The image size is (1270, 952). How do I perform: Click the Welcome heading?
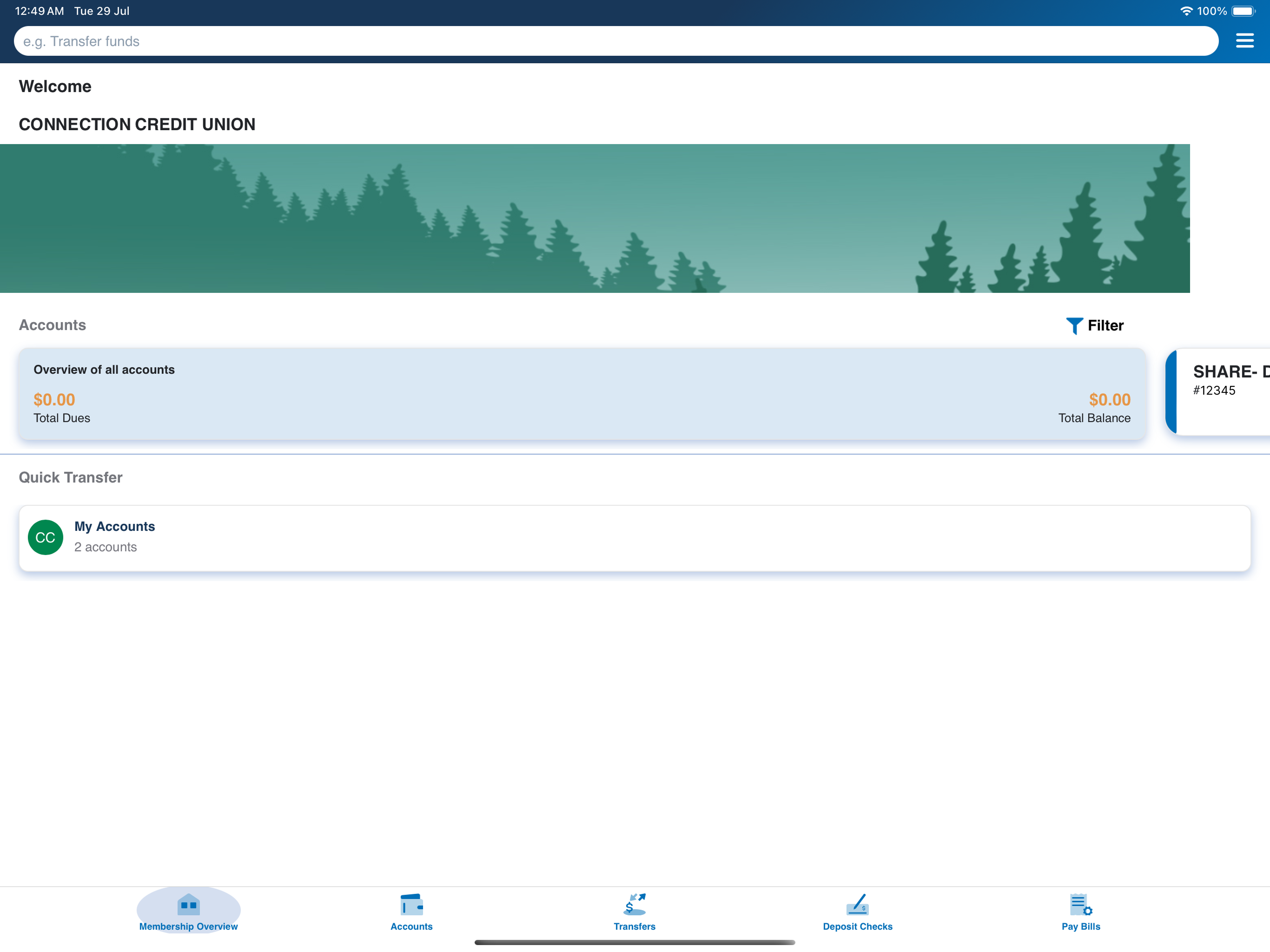[55, 86]
